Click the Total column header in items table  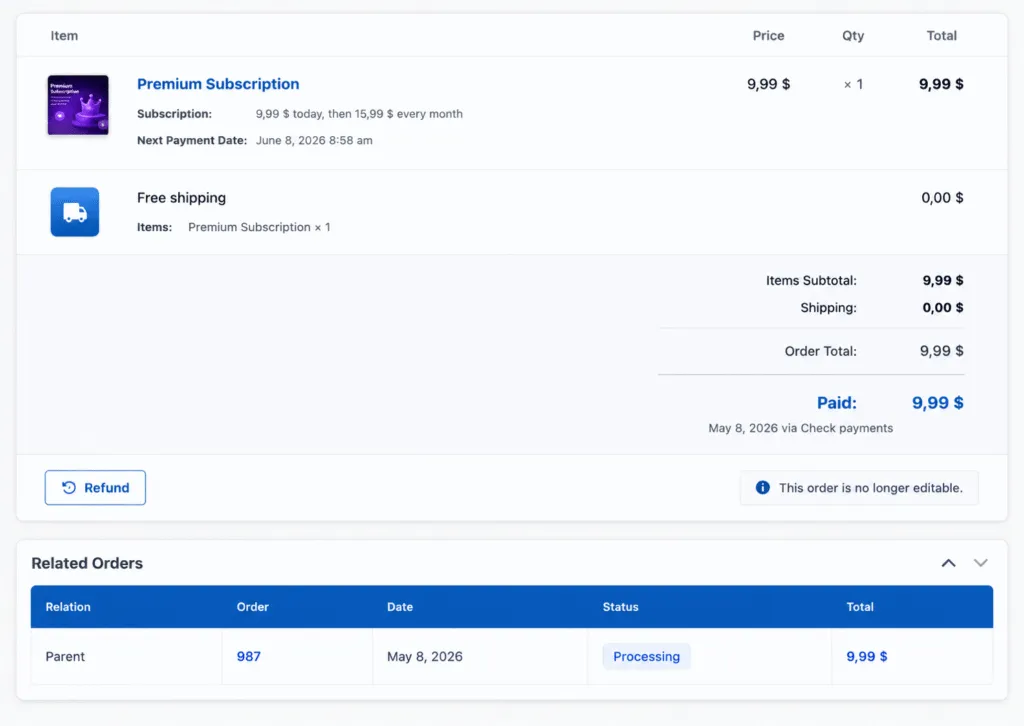[942, 36]
